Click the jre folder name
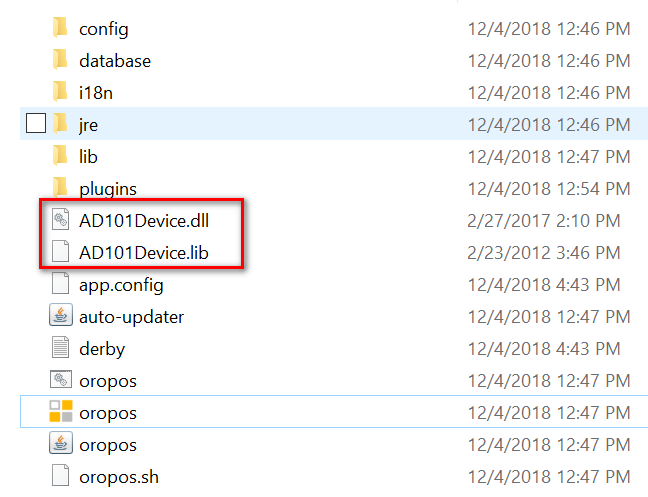648x497 pixels. (88, 125)
